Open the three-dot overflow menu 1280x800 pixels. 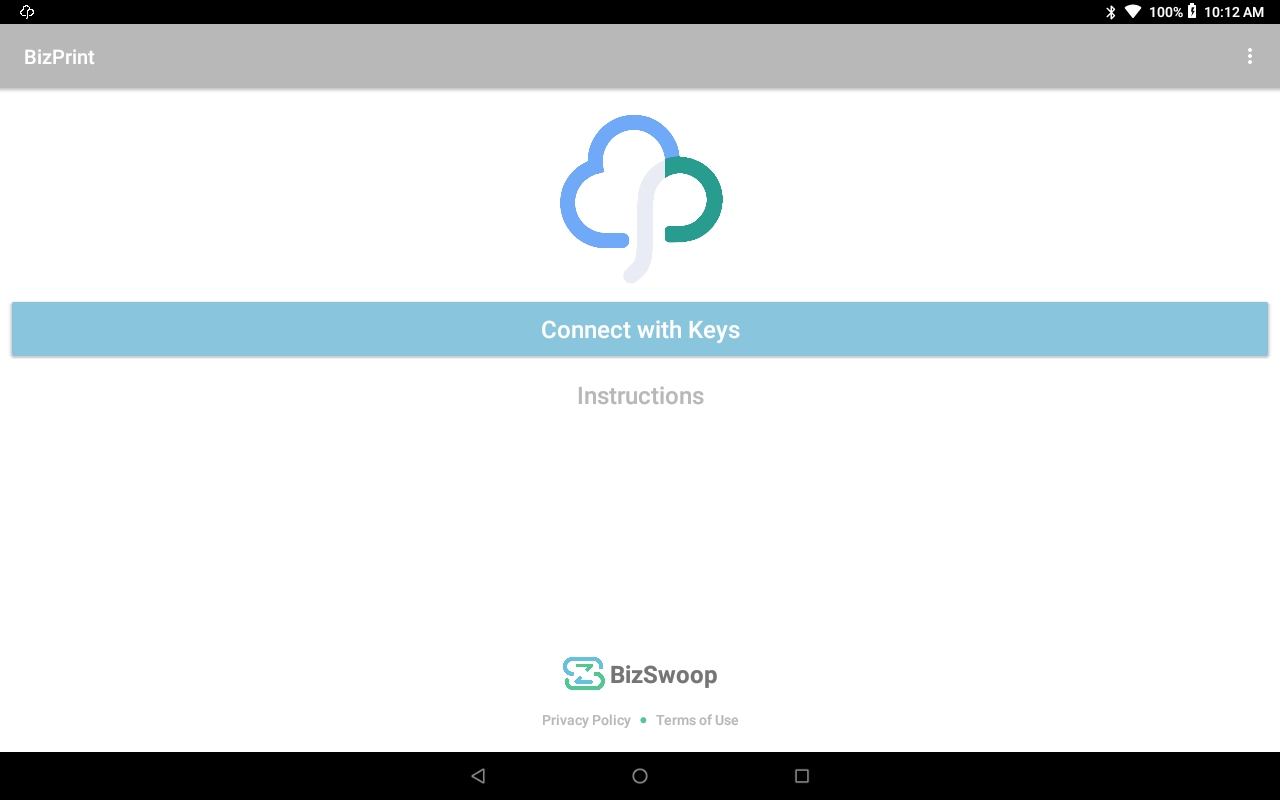click(x=1249, y=57)
